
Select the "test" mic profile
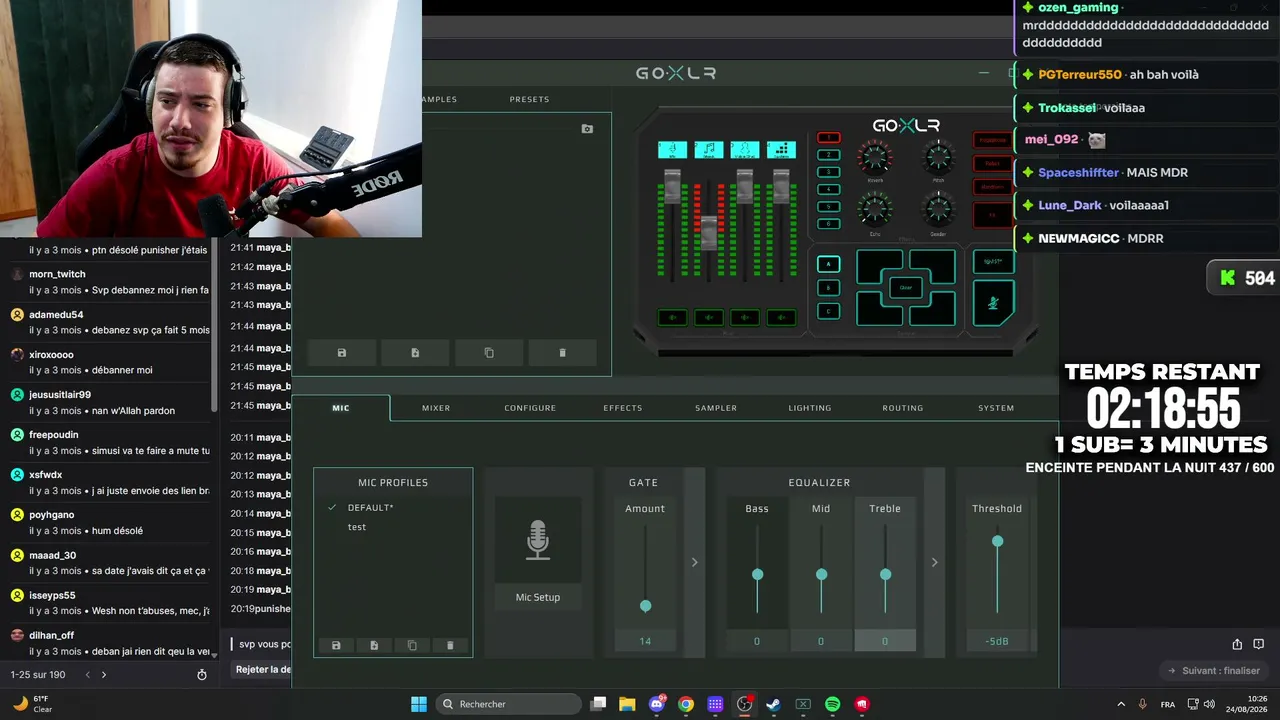[x=357, y=527]
